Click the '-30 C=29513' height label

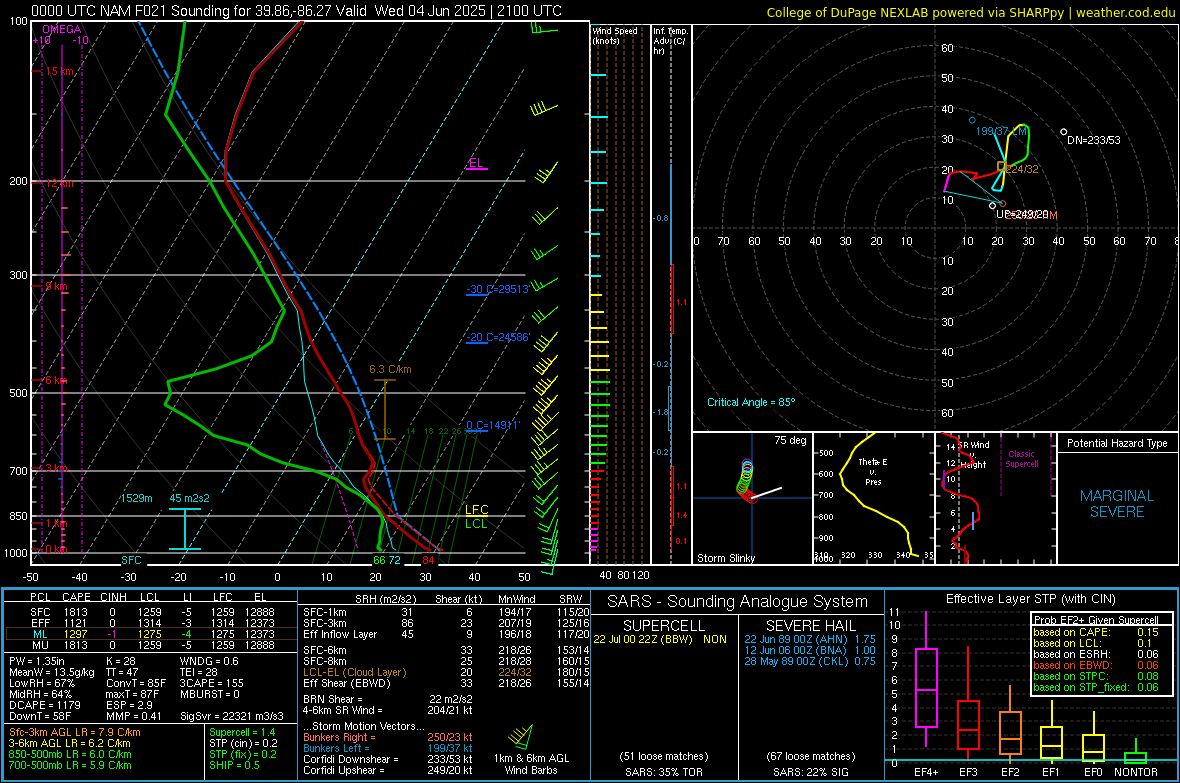click(497, 289)
